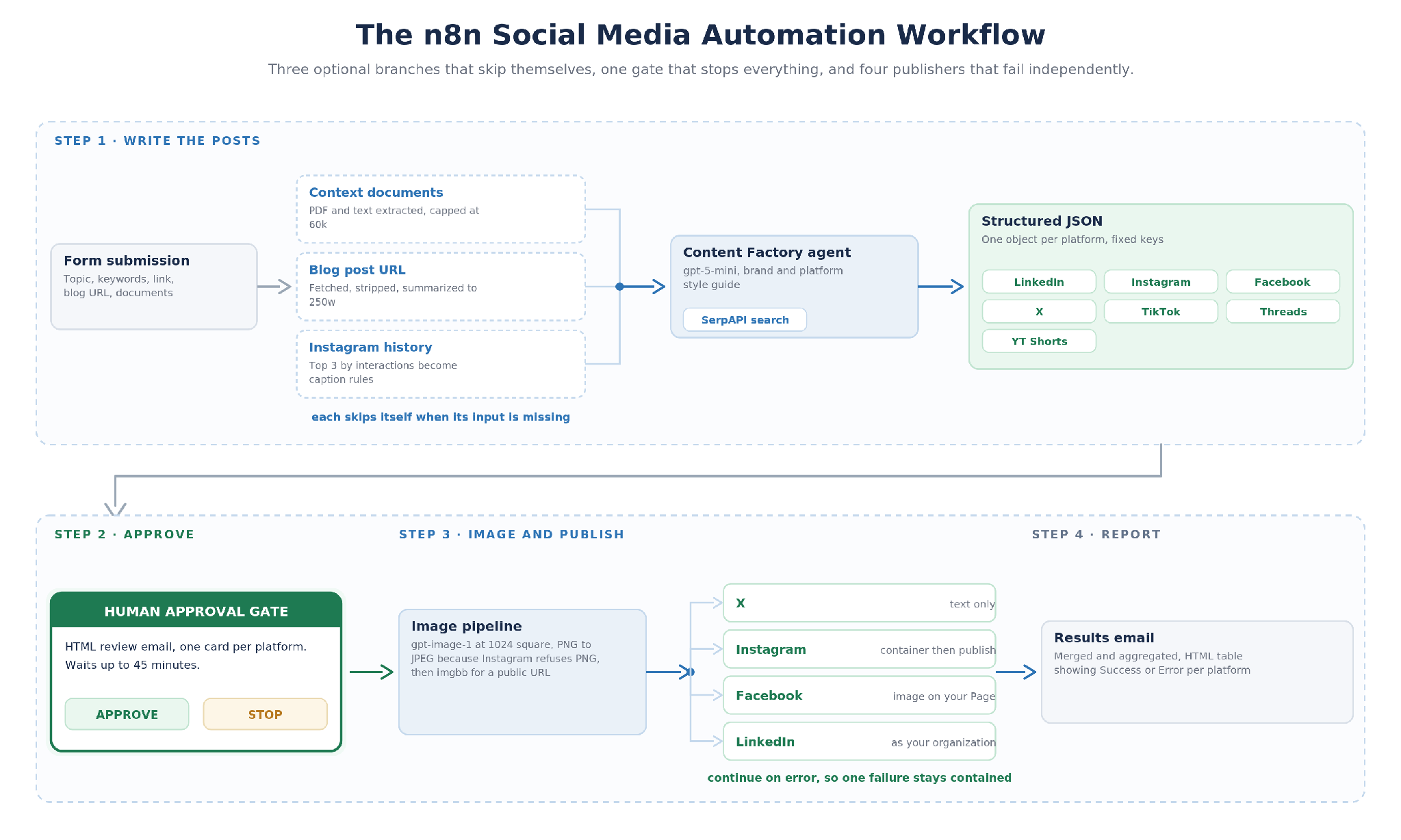Click 'each skips itself when its input is missing'
Screen dimensions: 1401x840
click(441, 417)
